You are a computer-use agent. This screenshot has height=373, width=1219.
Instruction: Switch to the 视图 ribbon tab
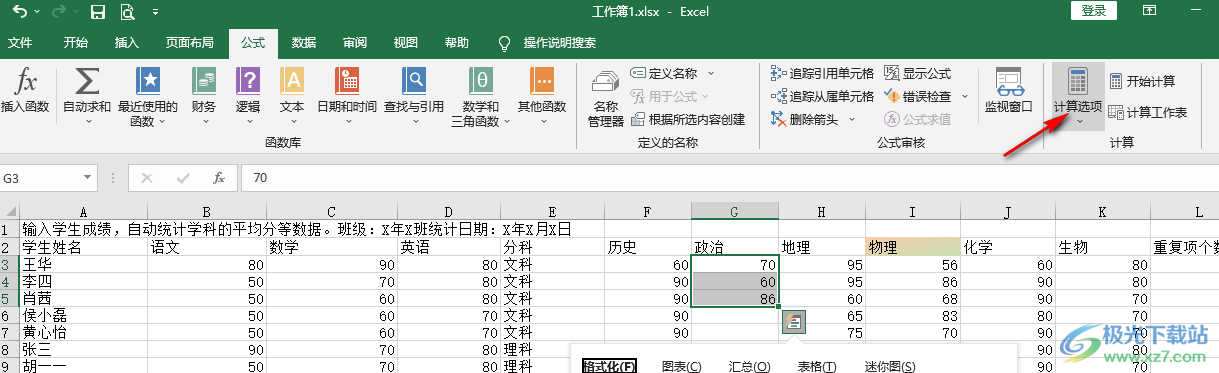(x=406, y=43)
